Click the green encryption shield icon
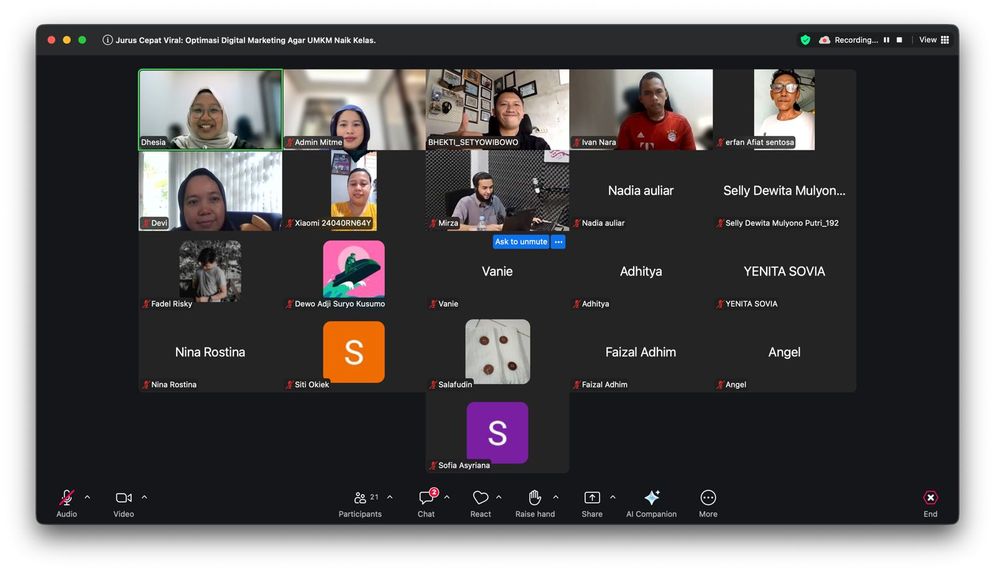This screenshot has width=995, height=572. pyautogui.click(x=805, y=40)
